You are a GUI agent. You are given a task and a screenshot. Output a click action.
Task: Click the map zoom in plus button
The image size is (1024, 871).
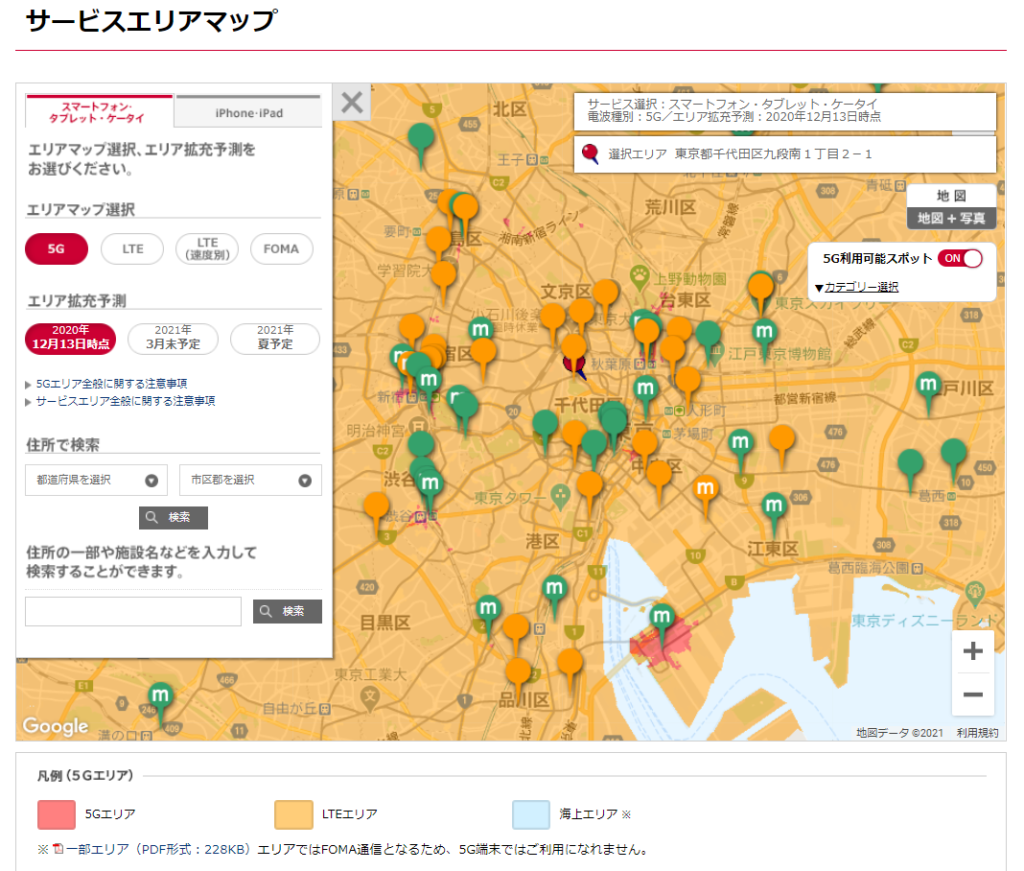tap(972, 652)
